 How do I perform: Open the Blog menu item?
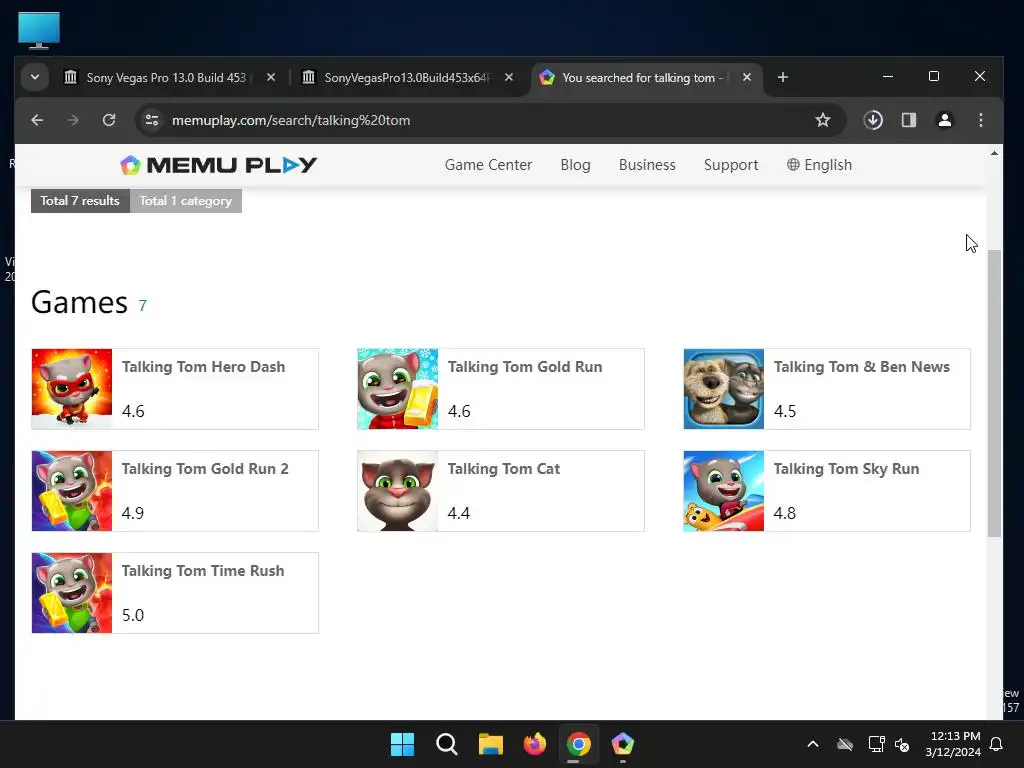tap(575, 165)
